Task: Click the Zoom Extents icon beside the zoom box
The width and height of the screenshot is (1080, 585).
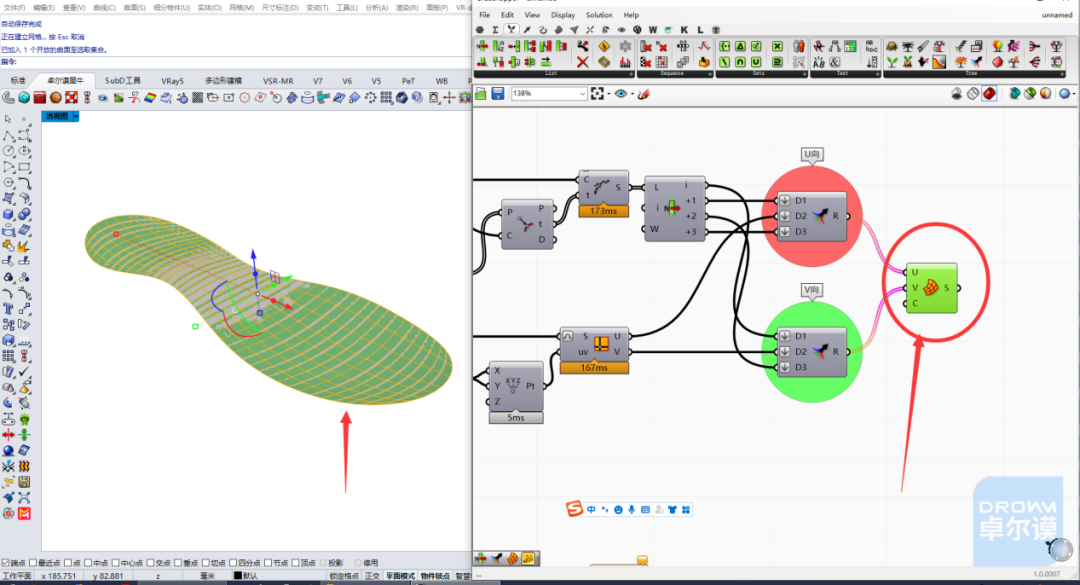Action: pyautogui.click(x=597, y=94)
